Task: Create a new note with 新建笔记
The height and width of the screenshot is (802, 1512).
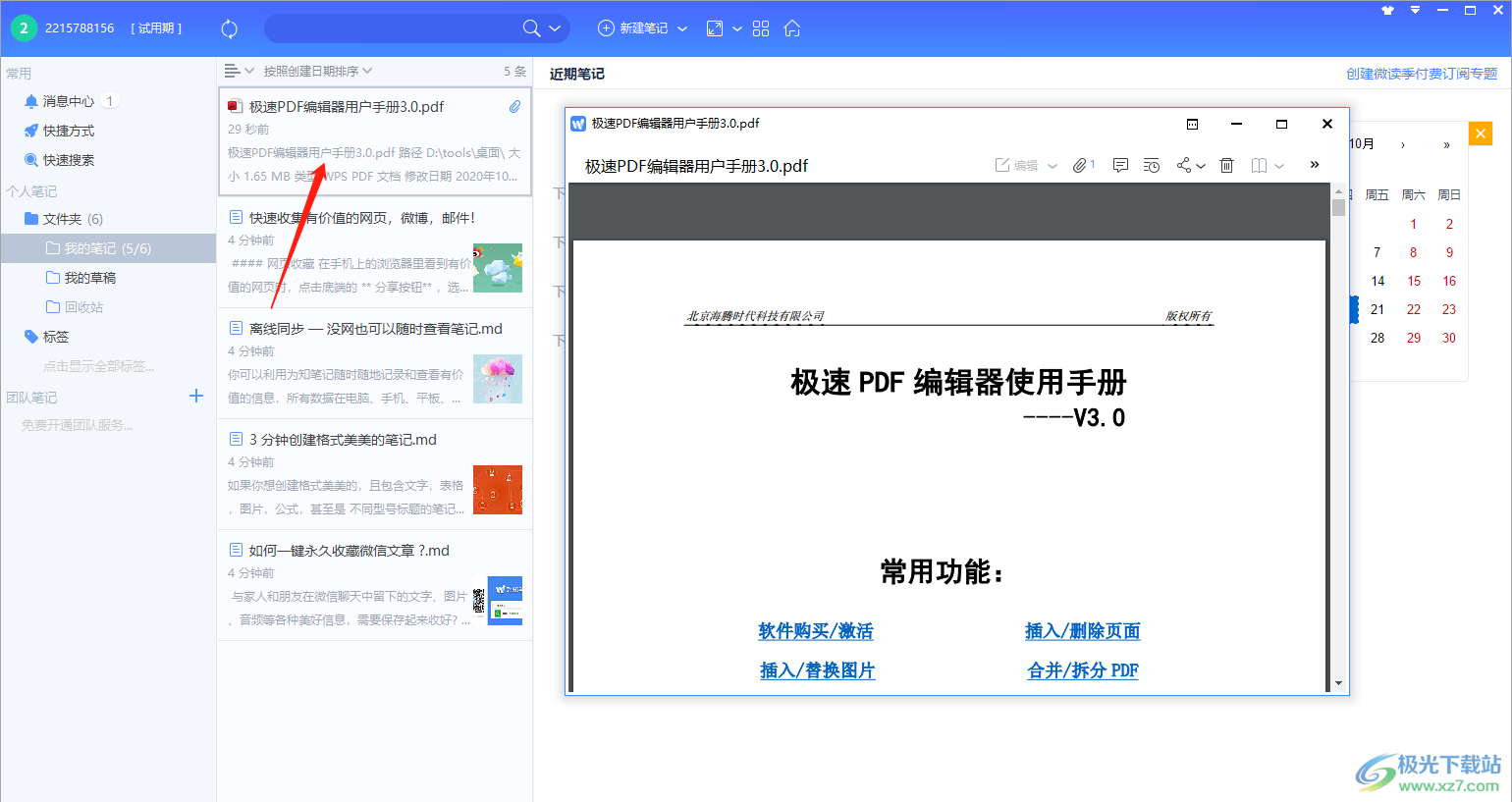Action: click(x=632, y=28)
